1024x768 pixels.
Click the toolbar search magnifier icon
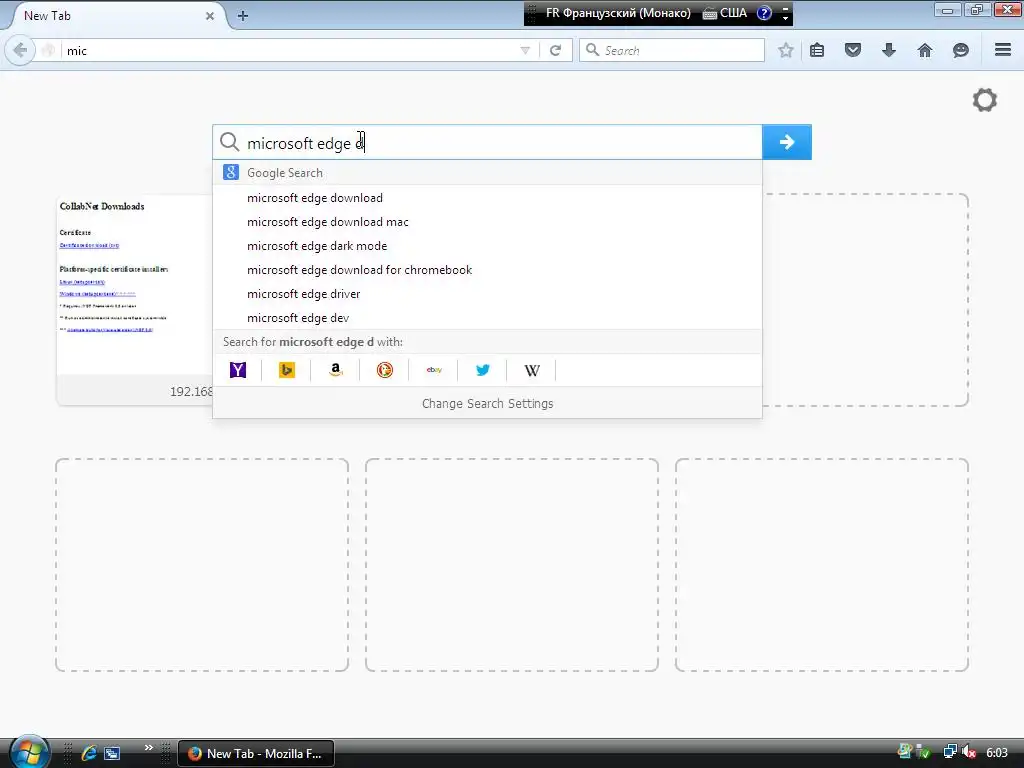pyautogui.click(x=592, y=50)
